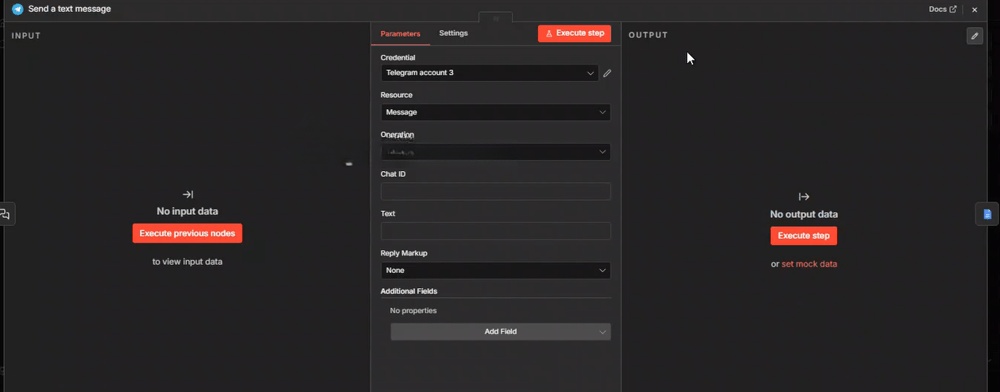Image resolution: width=1000 pixels, height=392 pixels.
Task: Click into the Text input field
Action: [x=496, y=231]
